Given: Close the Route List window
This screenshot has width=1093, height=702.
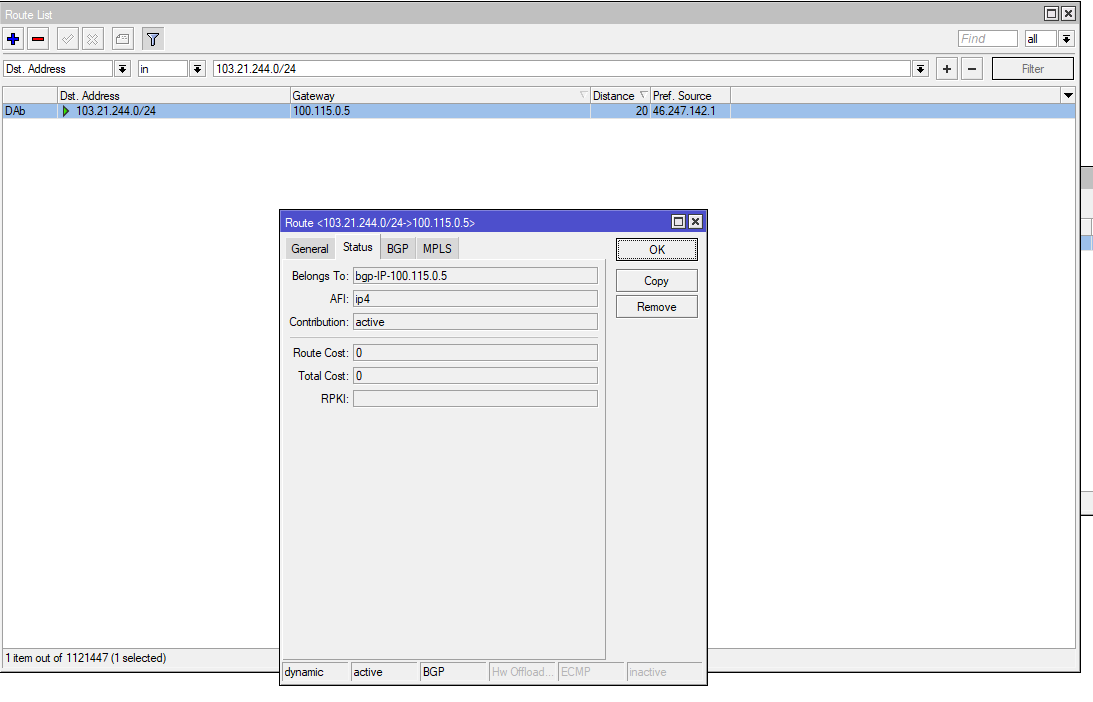Looking at the screenshot, I should pyautogui.click(x=1068, y=13).
